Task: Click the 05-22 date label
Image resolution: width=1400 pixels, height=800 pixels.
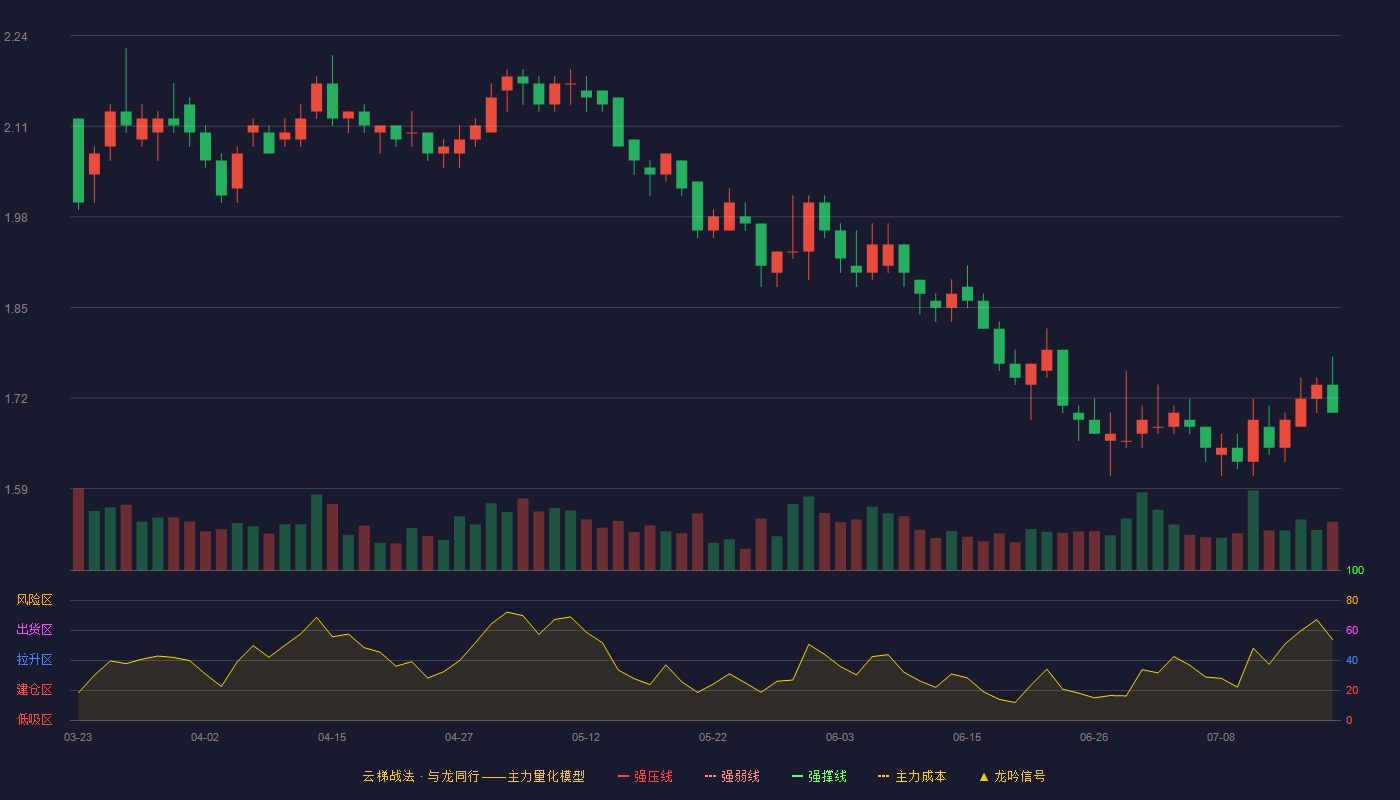Action: (x=713, y=737)
